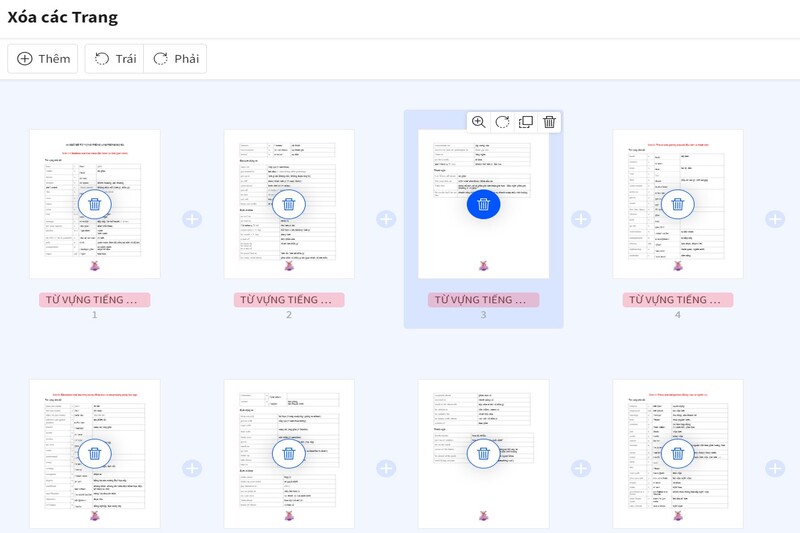
Task: Rotate page 3 using hover toolbar icon
Action: tap(502, 122)
